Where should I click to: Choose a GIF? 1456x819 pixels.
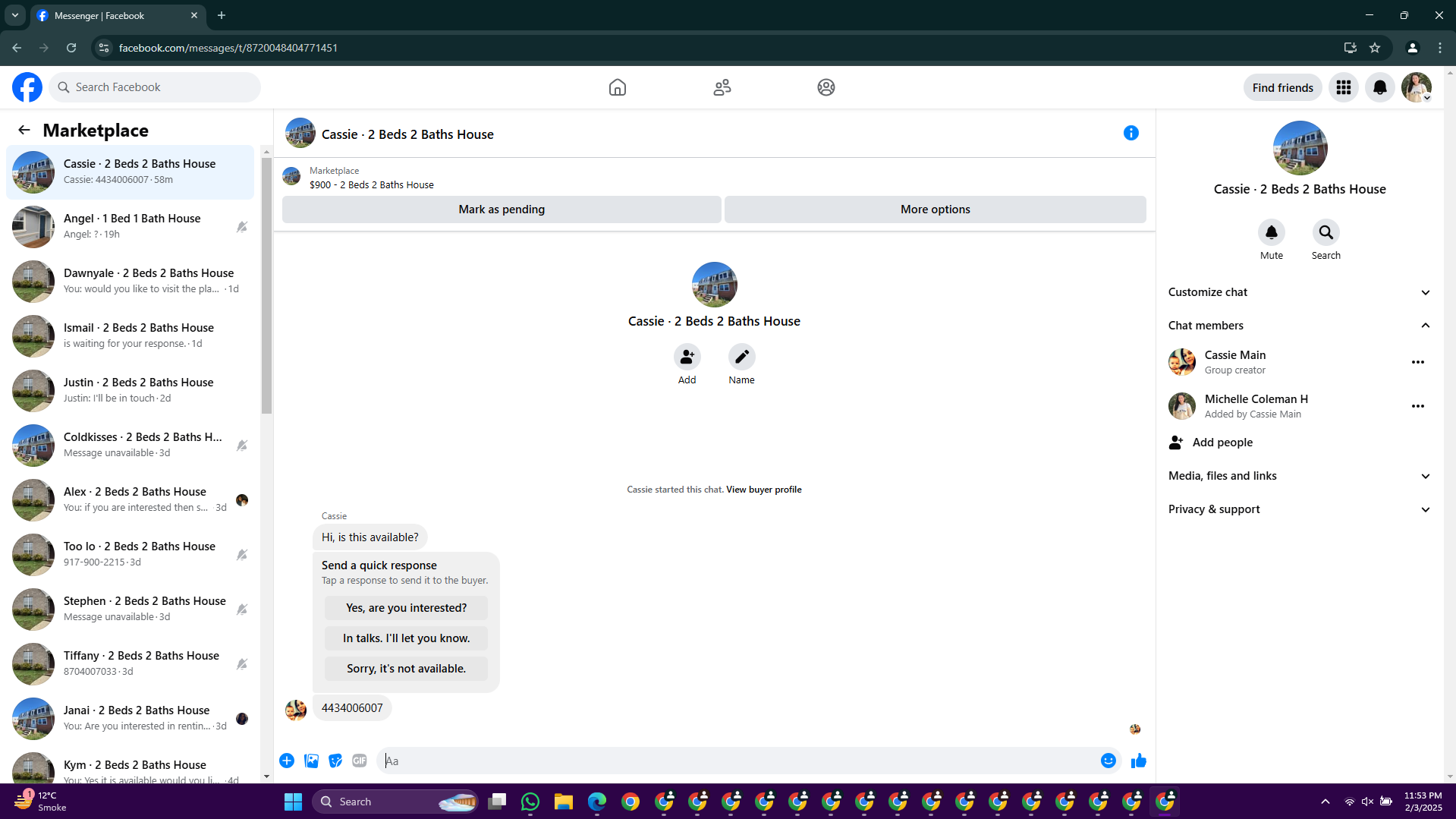(360, 761)
